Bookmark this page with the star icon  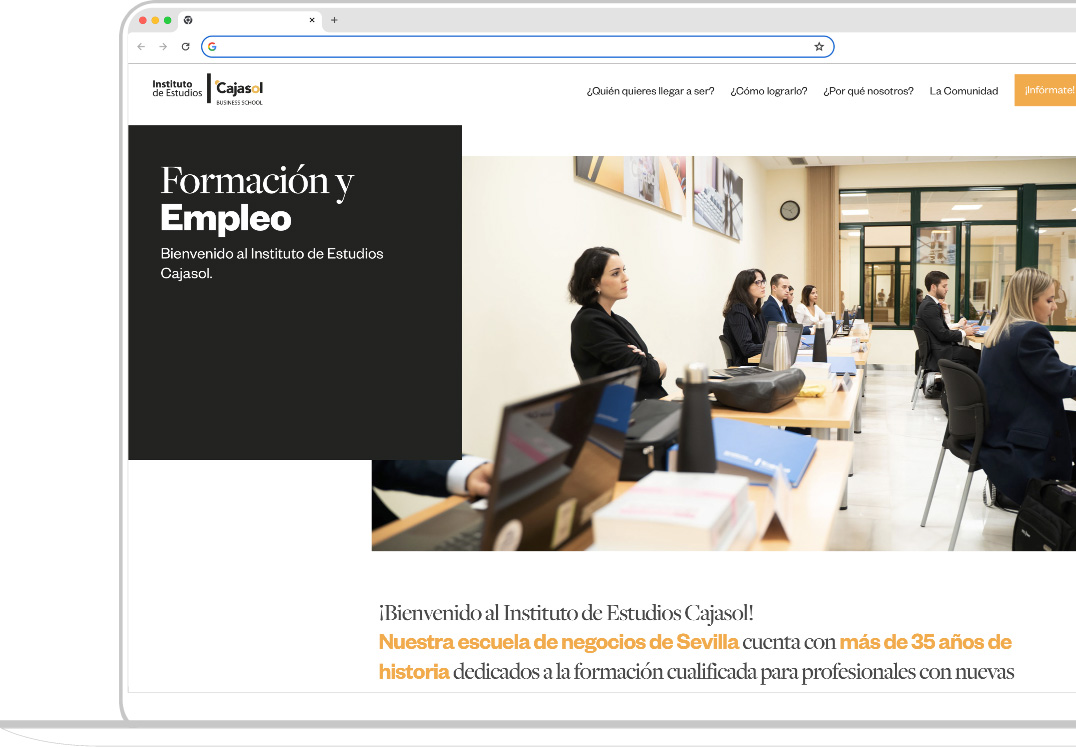819,47
